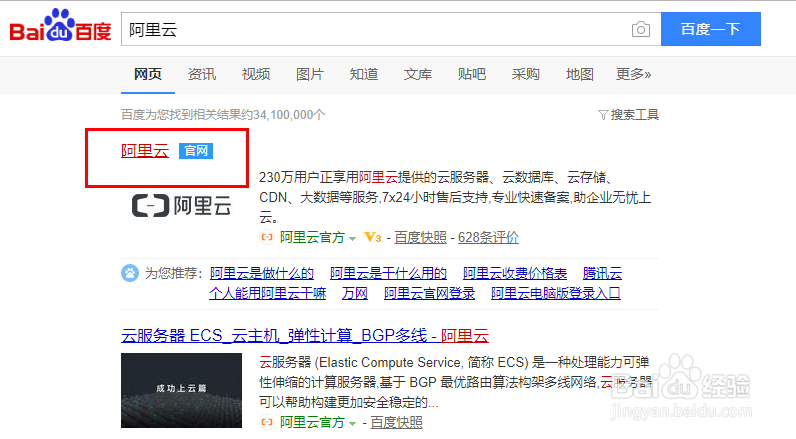796x439 pixels.
Task: Open the 阿里云 official result link
Action: point(145,151)
